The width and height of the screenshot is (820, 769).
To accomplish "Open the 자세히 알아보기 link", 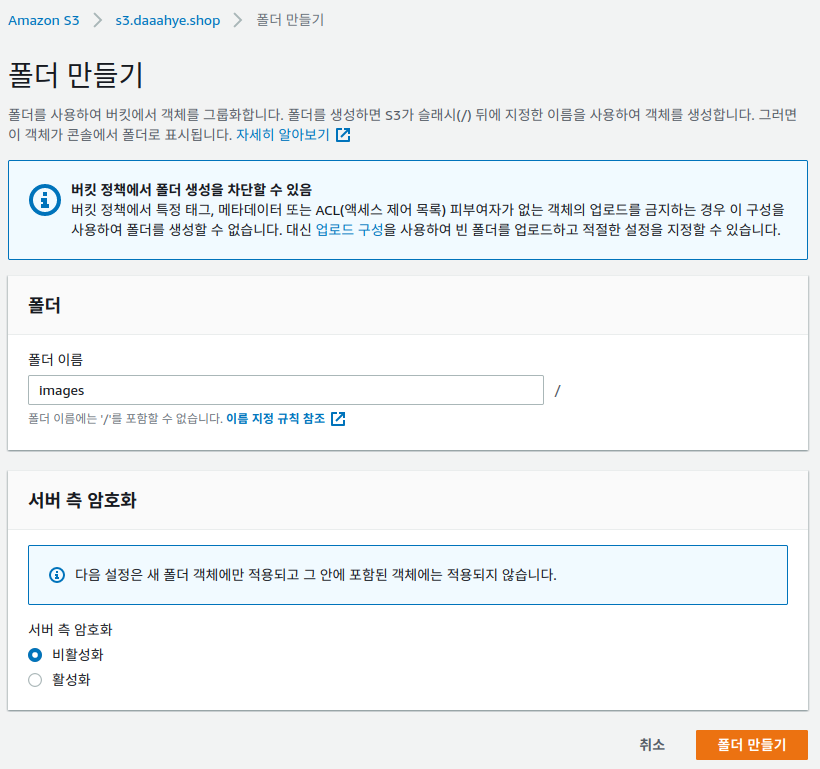I will point(283,134).
